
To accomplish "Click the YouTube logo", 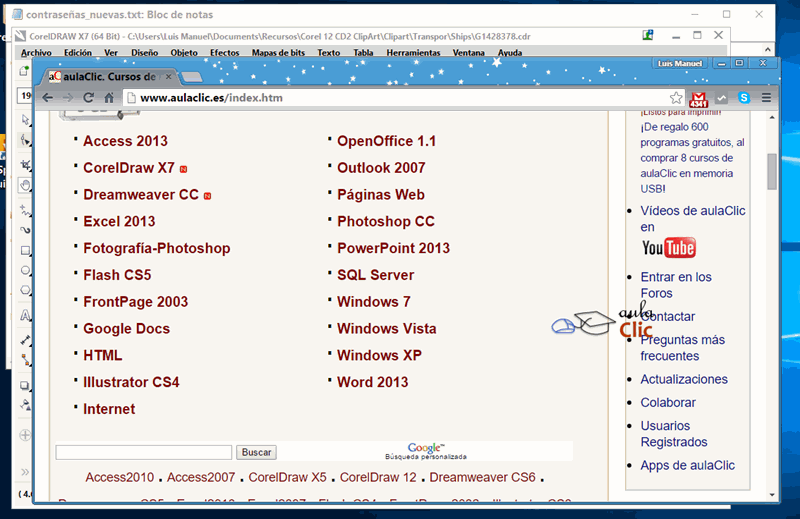I will (x=668, y=248).
